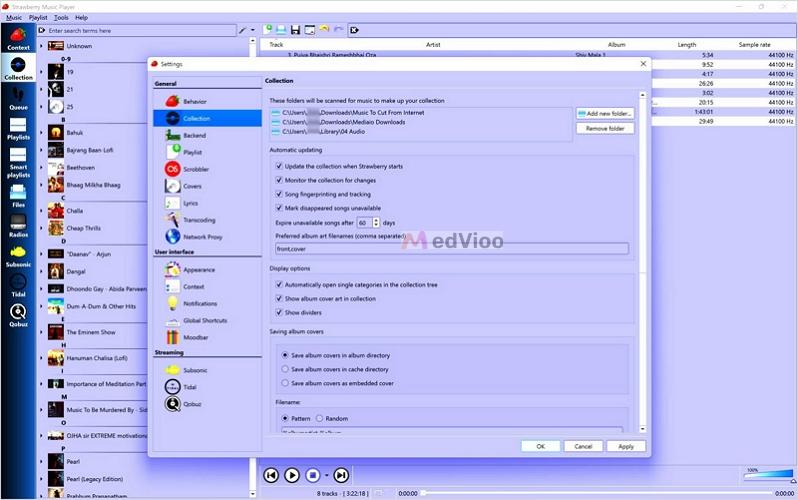Open the Tidal tab in the main sidebar

coord(18,286)
